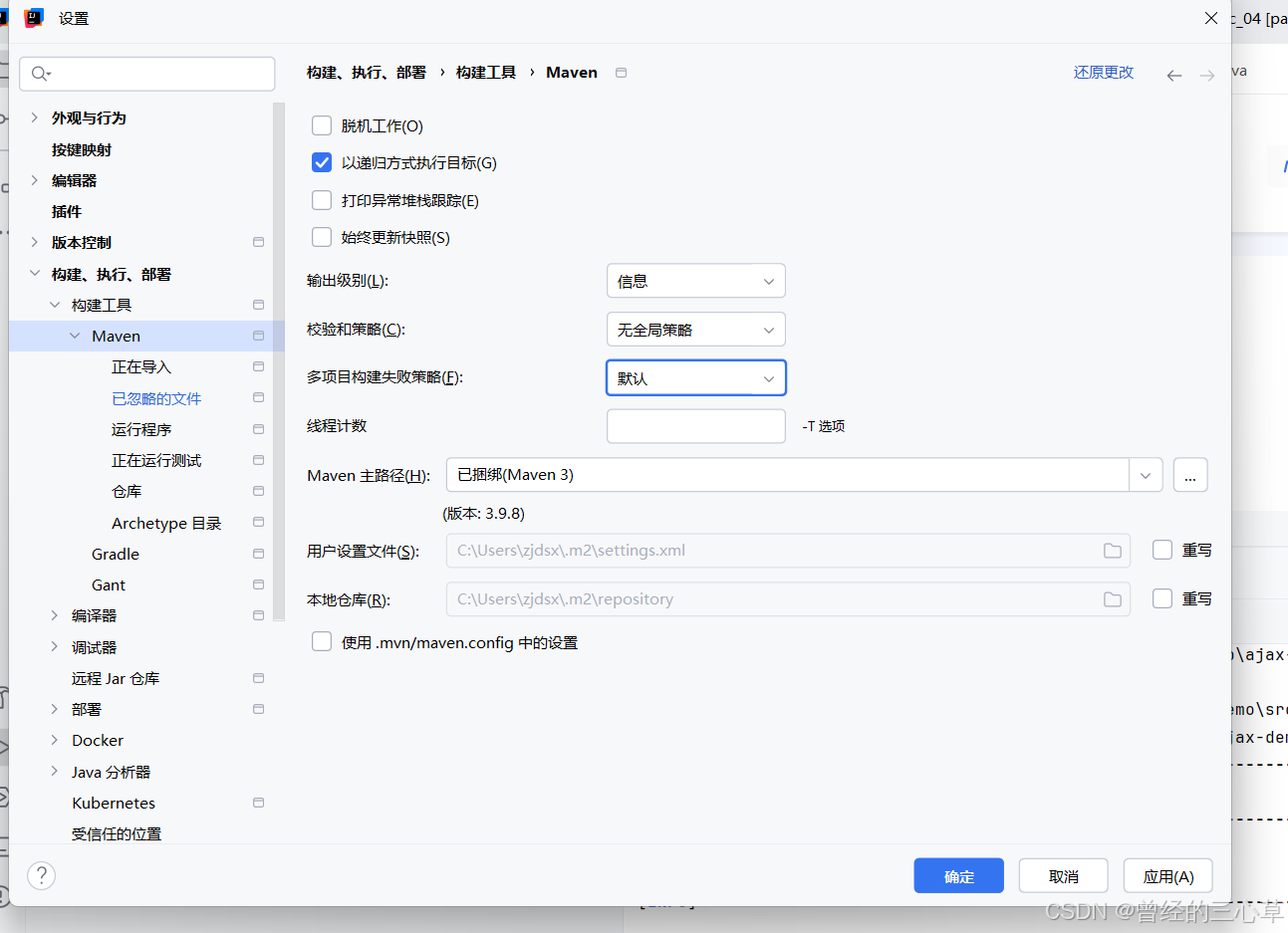Close the 设置 dialog window
The image size is (1288, 933).
(1211, 18)
